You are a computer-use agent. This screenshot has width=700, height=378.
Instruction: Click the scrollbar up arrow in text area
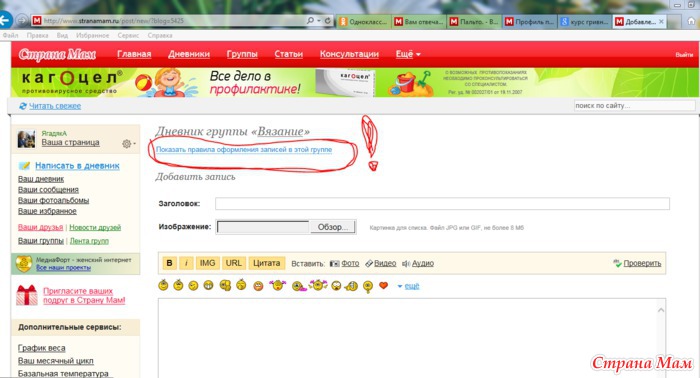(661, 310)
